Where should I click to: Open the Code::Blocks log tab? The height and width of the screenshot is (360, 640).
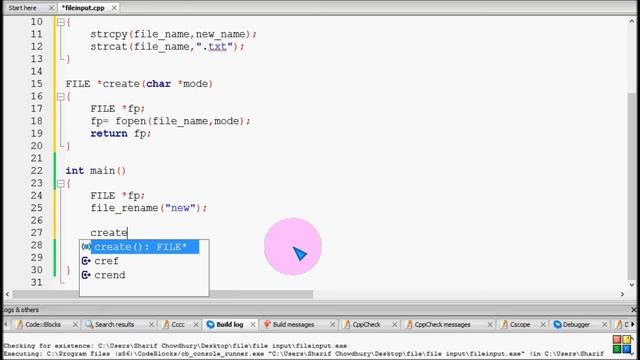pos(42,324)
